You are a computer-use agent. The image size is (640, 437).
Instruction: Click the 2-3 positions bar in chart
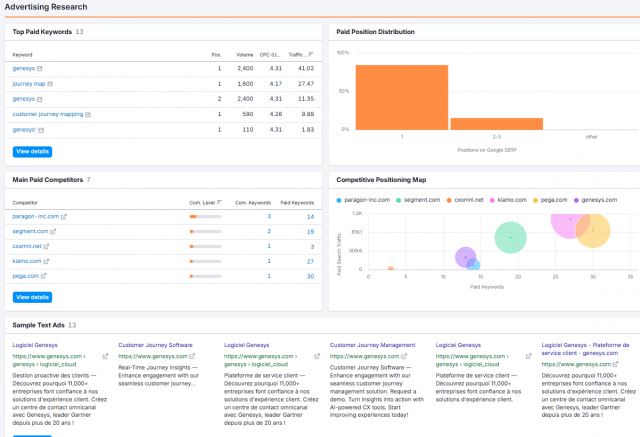click(496, 124)
